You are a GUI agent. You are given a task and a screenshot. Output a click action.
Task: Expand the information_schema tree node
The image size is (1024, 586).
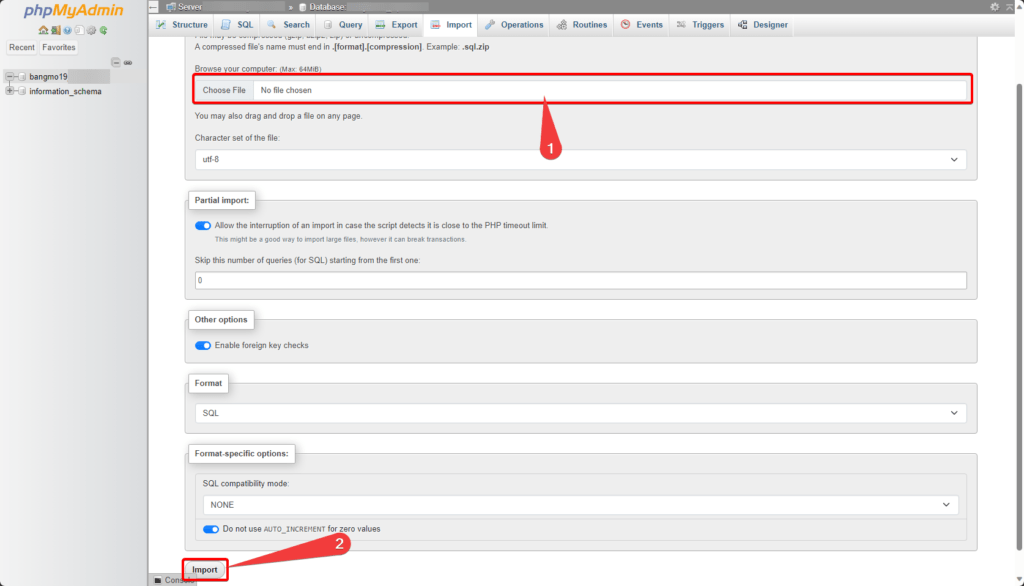pyautogui.click(x=10, y=91)
